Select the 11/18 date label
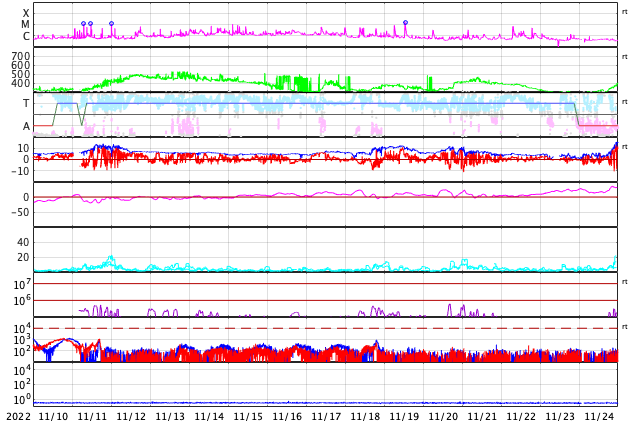This screenshot has width=634, height=424. pyautogui.click(x=365, y=416)
